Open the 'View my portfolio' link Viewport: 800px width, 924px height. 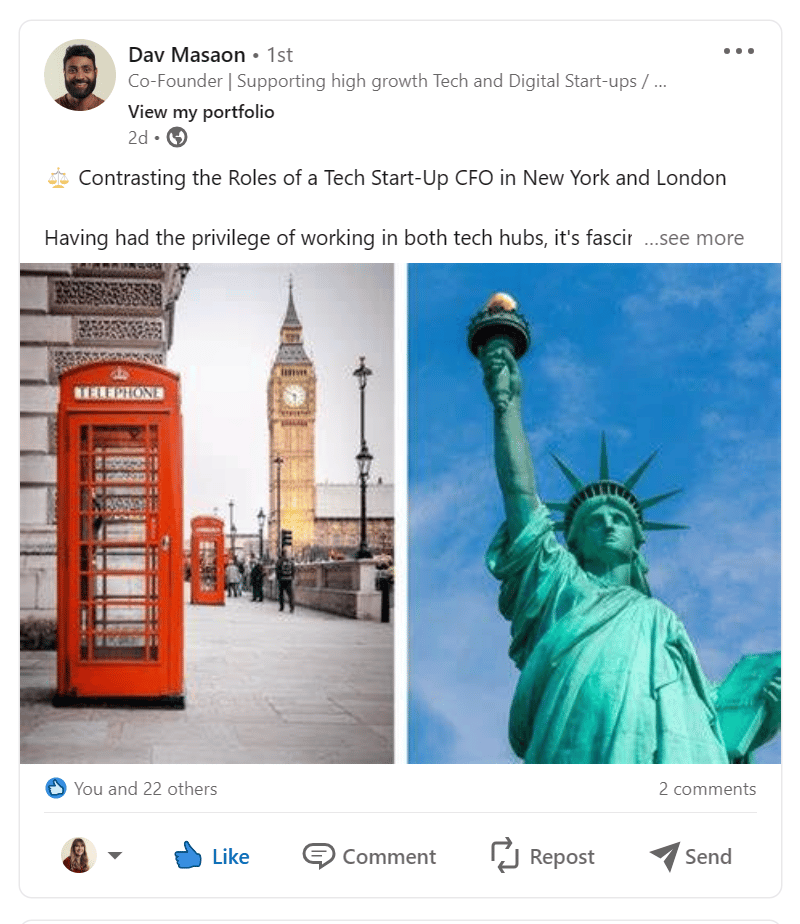(x=201, y=111)
